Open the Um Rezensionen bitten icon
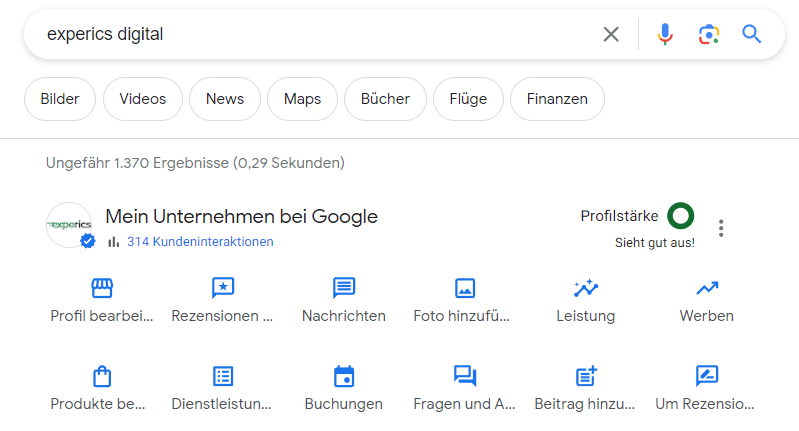Viewport: 799px width, 431px height. [x=707, y=376]
